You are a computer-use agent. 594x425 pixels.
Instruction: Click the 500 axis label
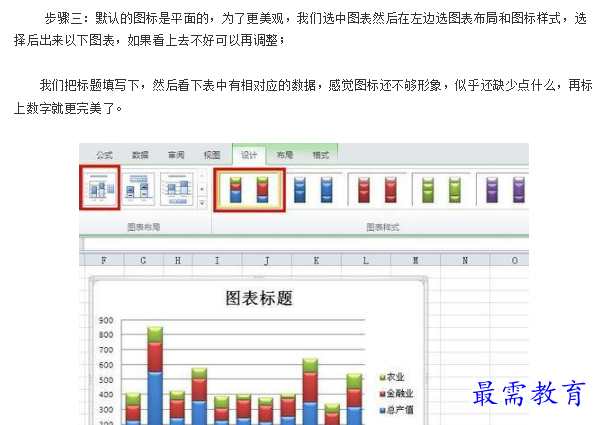[106, 380]
